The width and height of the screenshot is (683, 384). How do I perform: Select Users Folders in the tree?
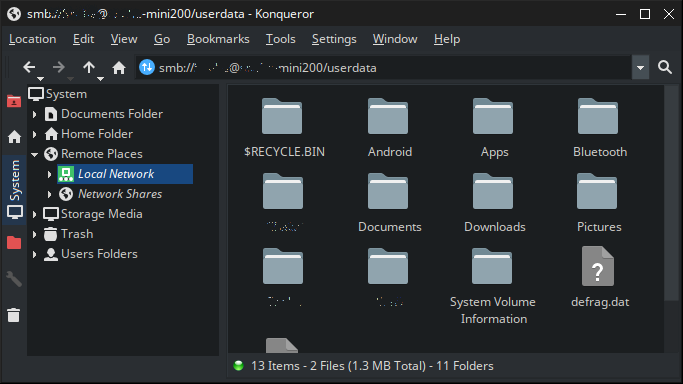91,254
